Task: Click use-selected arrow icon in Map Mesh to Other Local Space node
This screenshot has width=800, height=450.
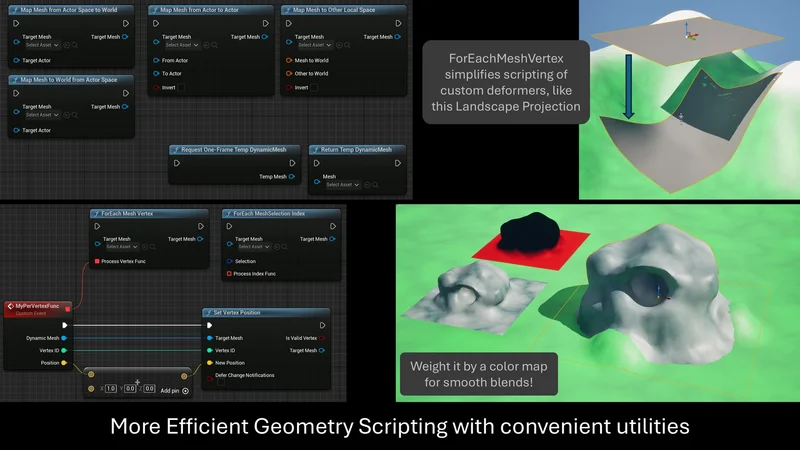Action: click(339, 45)
